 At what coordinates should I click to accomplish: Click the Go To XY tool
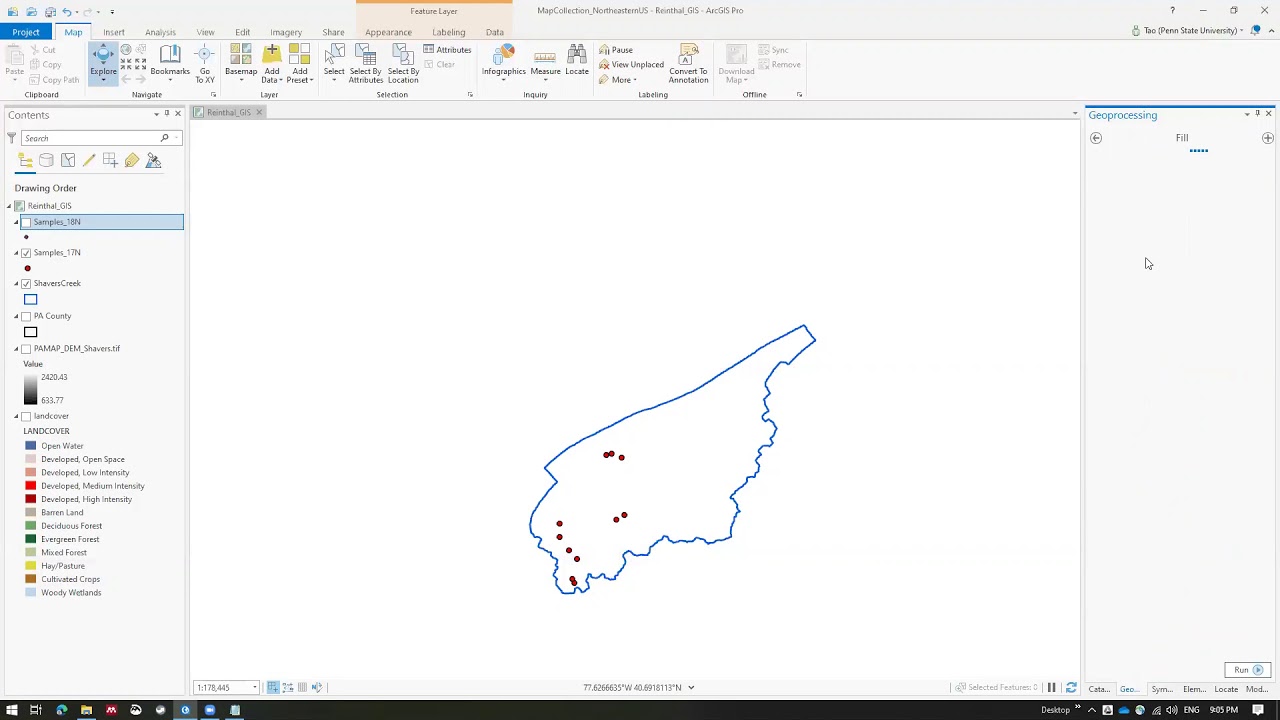coord(205,64)
